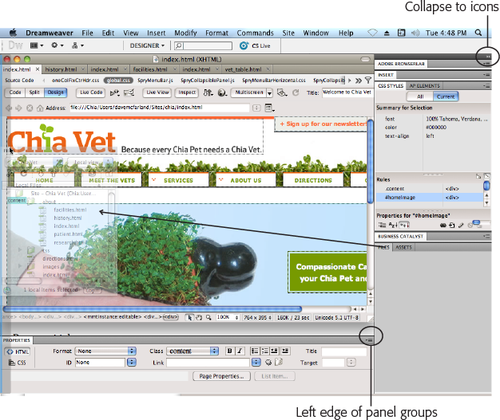Viewport: 500px width, 420px height.
Task: Open the Extend Dreamweaver gear menu
Action: (x=57, y=45)
